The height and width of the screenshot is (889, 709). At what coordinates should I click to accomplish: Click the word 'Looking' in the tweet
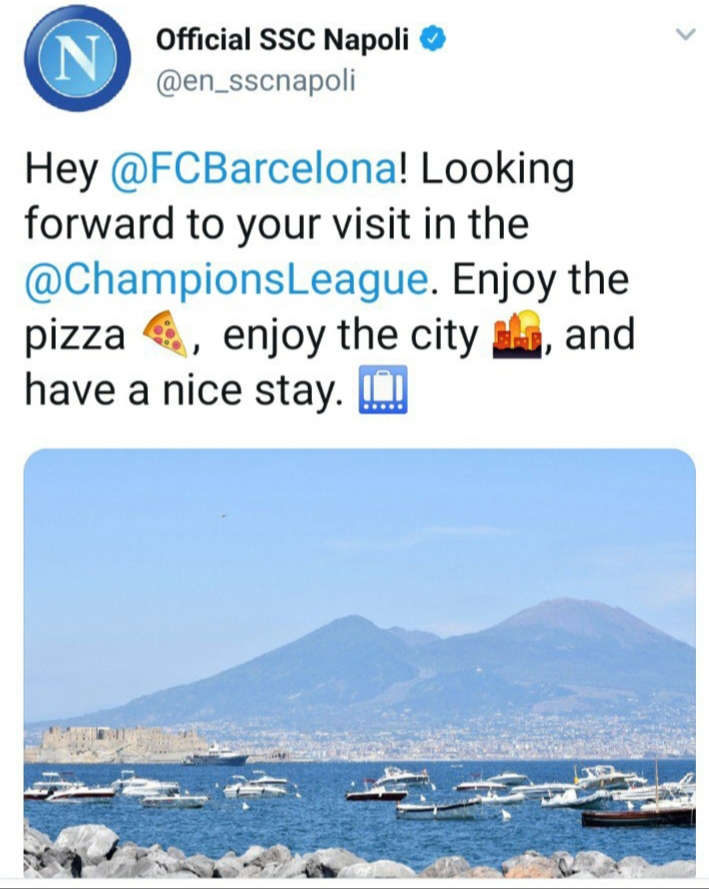coord(497,169)
